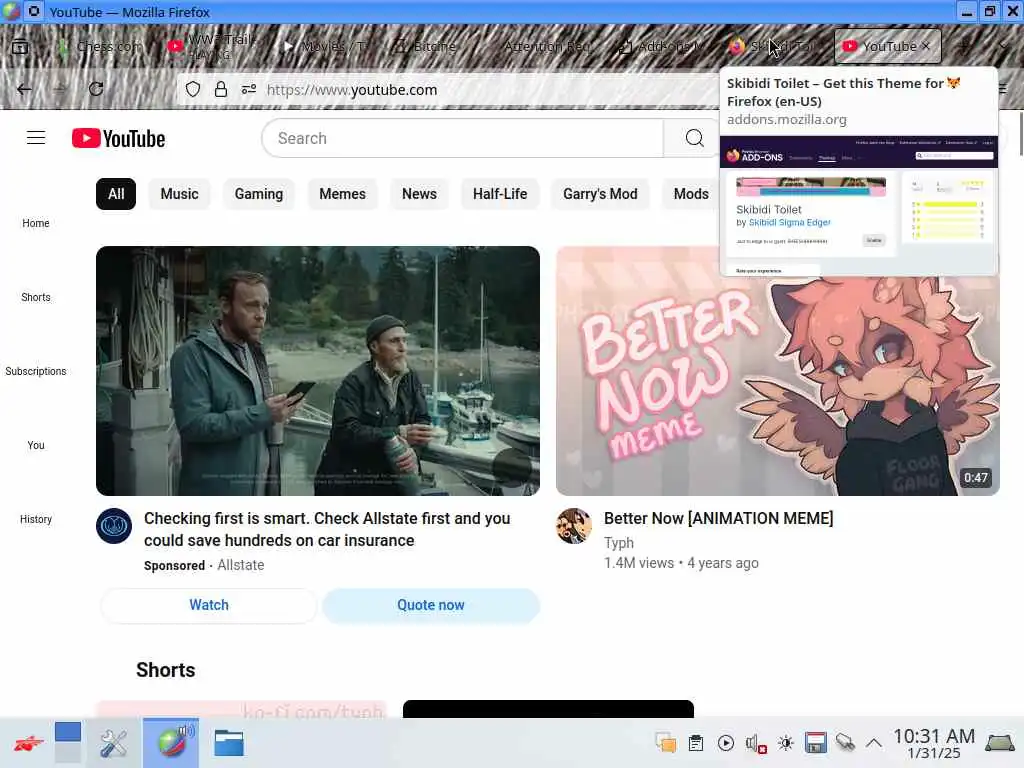Switch to the WW2 Trailer playing tab
The height and width of the screenshot is (768, 1024).
pyautogui.click(x=211, y=46)
